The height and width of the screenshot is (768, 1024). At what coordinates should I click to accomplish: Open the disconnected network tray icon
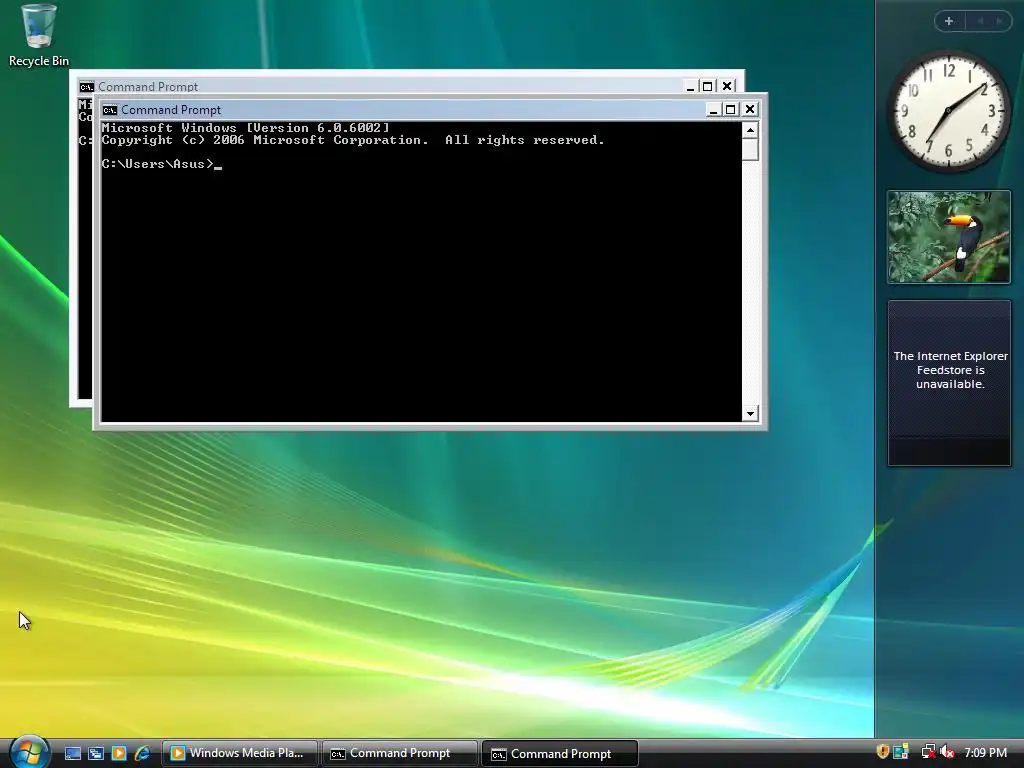[928, 752]
